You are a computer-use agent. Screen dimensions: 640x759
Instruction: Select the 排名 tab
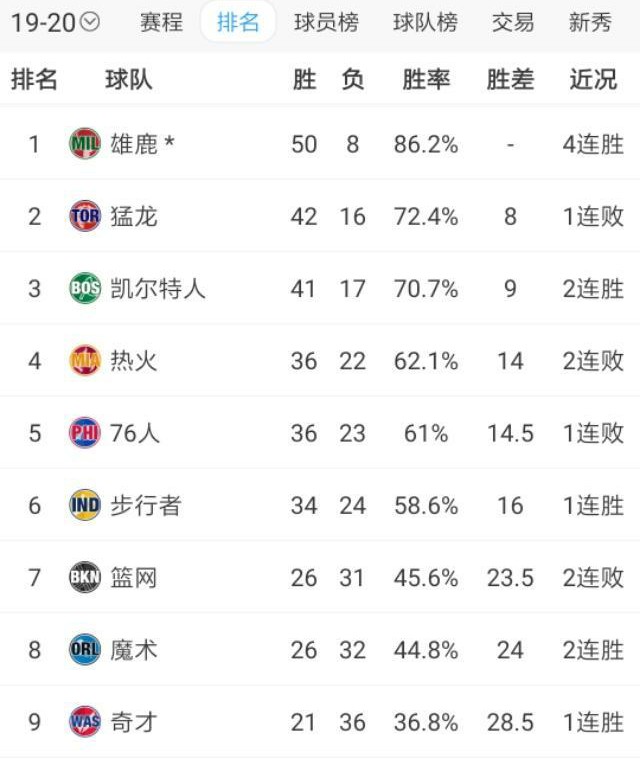(x=238, y=22)
